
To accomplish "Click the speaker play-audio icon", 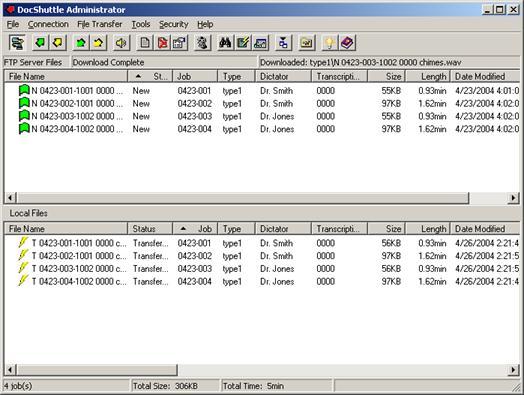I will coord(121,43).
